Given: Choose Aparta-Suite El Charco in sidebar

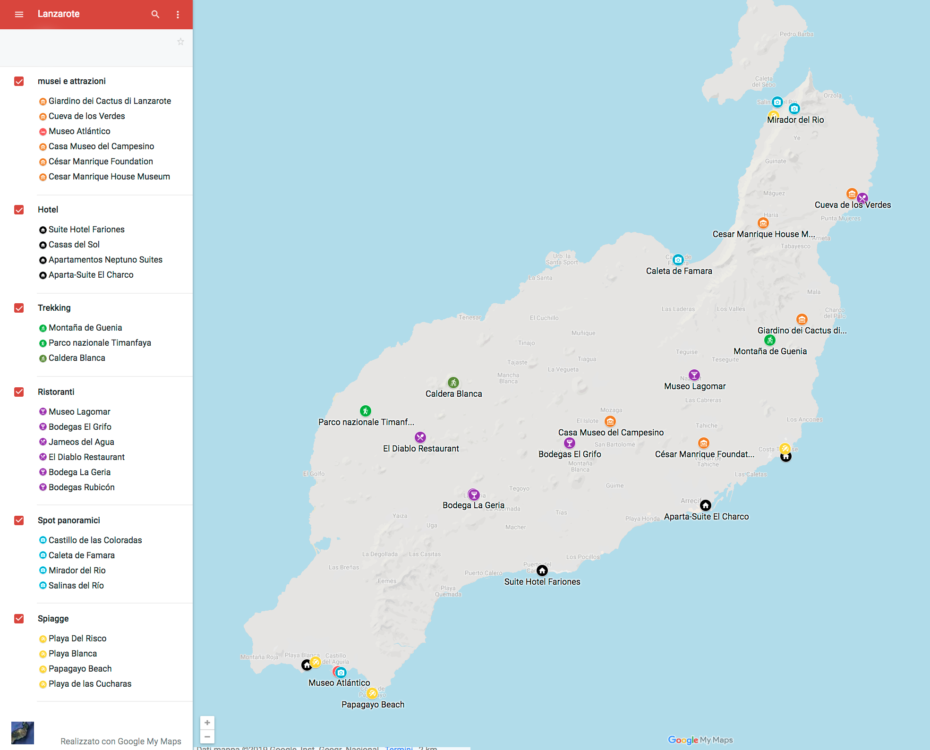Looking at the screenshot, I should pyautogui.click(x=91, y=275).
